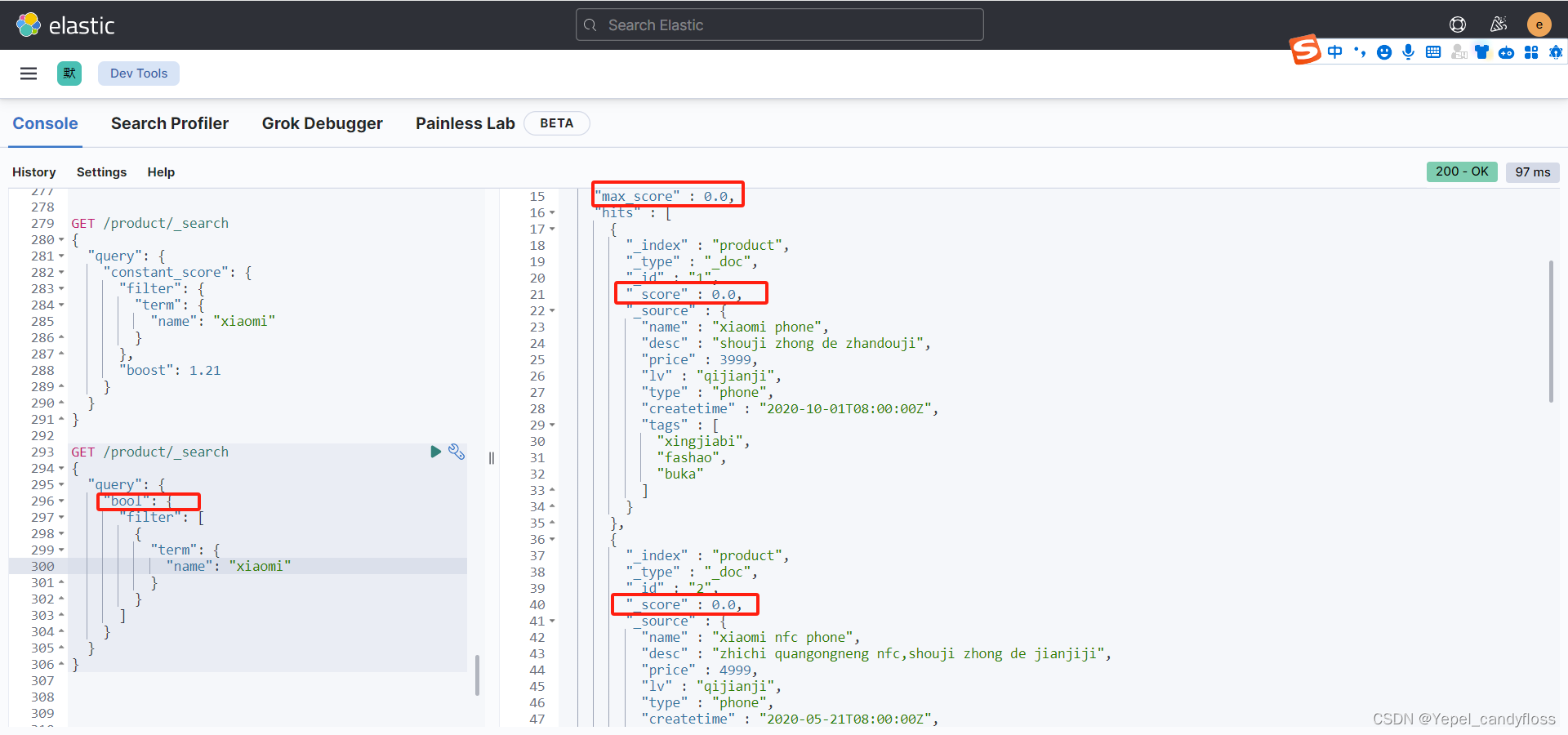Image resolution: width=1568 pixels, height=735 pixels.
Task: Open the wrench request options icon
Action: (x=456, y=452)
